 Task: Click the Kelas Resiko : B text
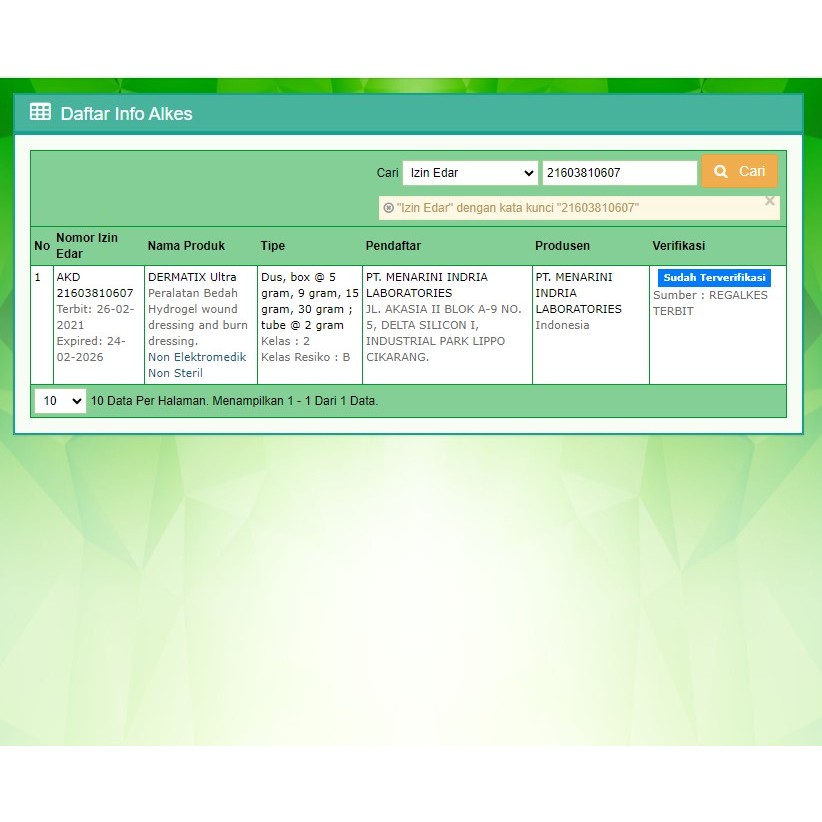pyautogui.click(x=305, y=357)
